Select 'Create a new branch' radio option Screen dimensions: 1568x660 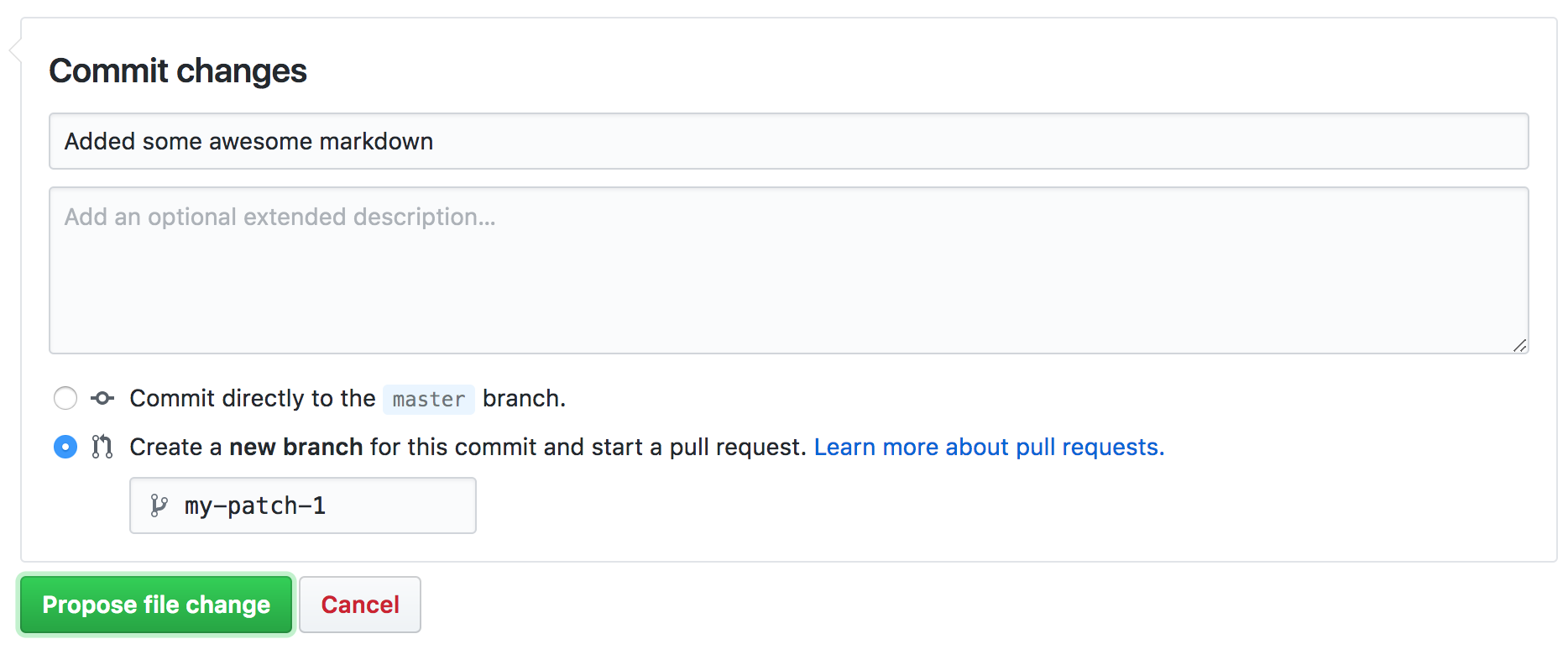point(65,447)
